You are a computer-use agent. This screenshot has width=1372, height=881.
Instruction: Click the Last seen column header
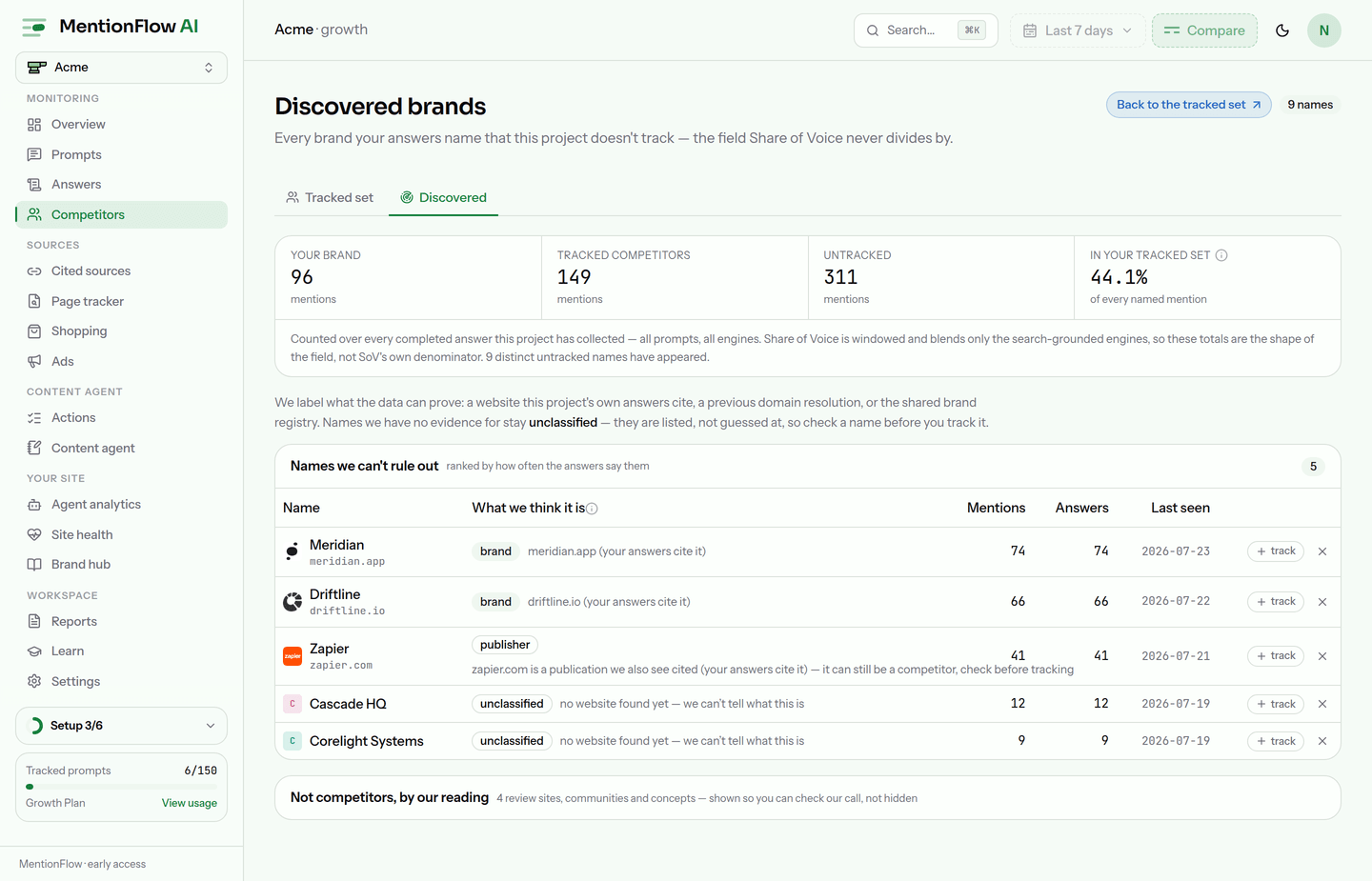[x=1180, y=508]
